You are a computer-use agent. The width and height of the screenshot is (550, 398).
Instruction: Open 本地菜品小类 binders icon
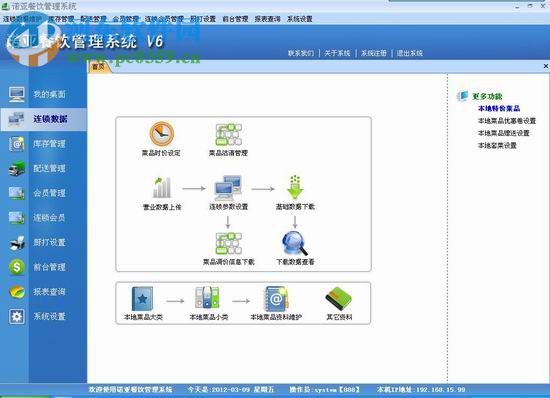pyautogui.click(x=208, y=298)
